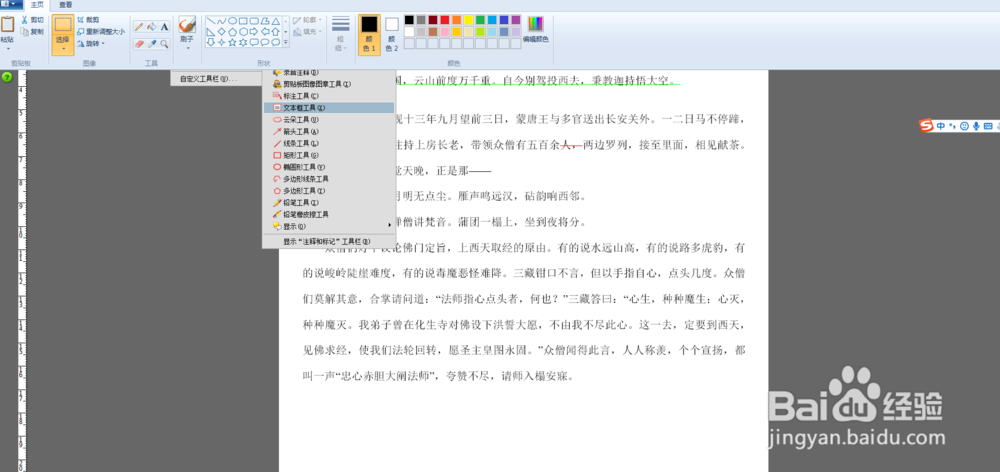
Task: Click the first empty custom color slot
Action: tap(409, 43)
